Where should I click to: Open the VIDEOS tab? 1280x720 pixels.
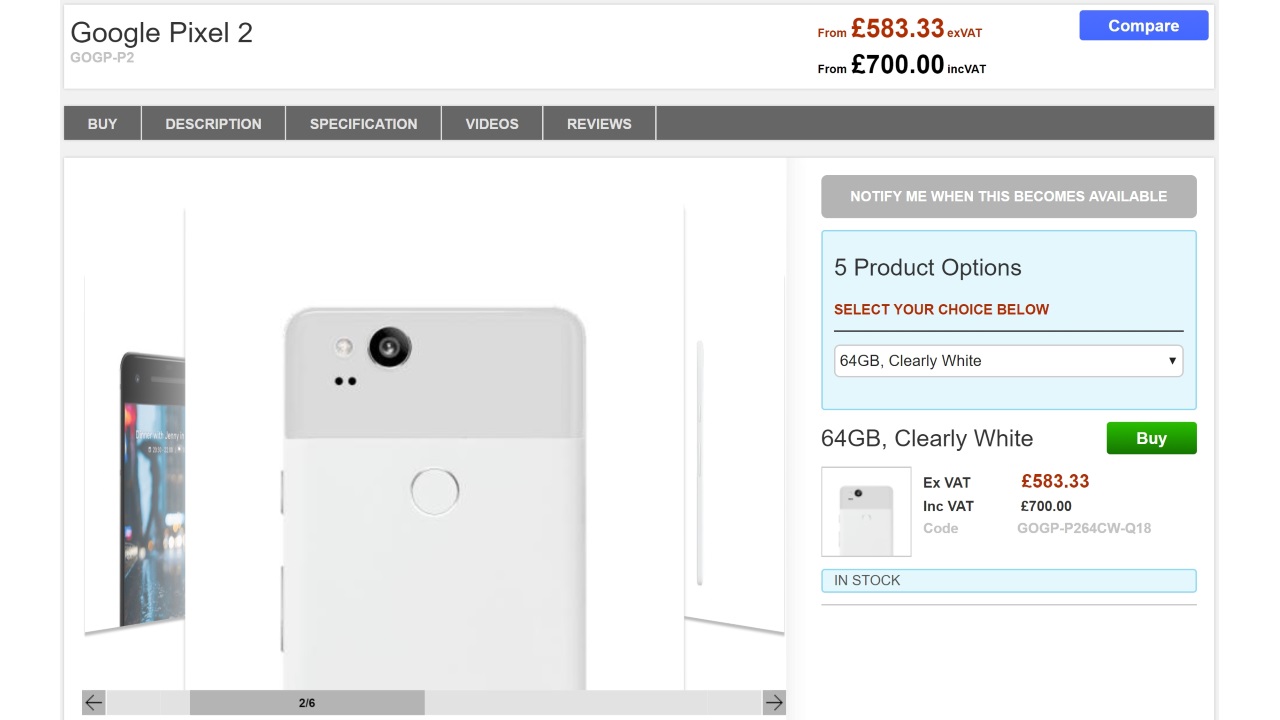(492, 124)
